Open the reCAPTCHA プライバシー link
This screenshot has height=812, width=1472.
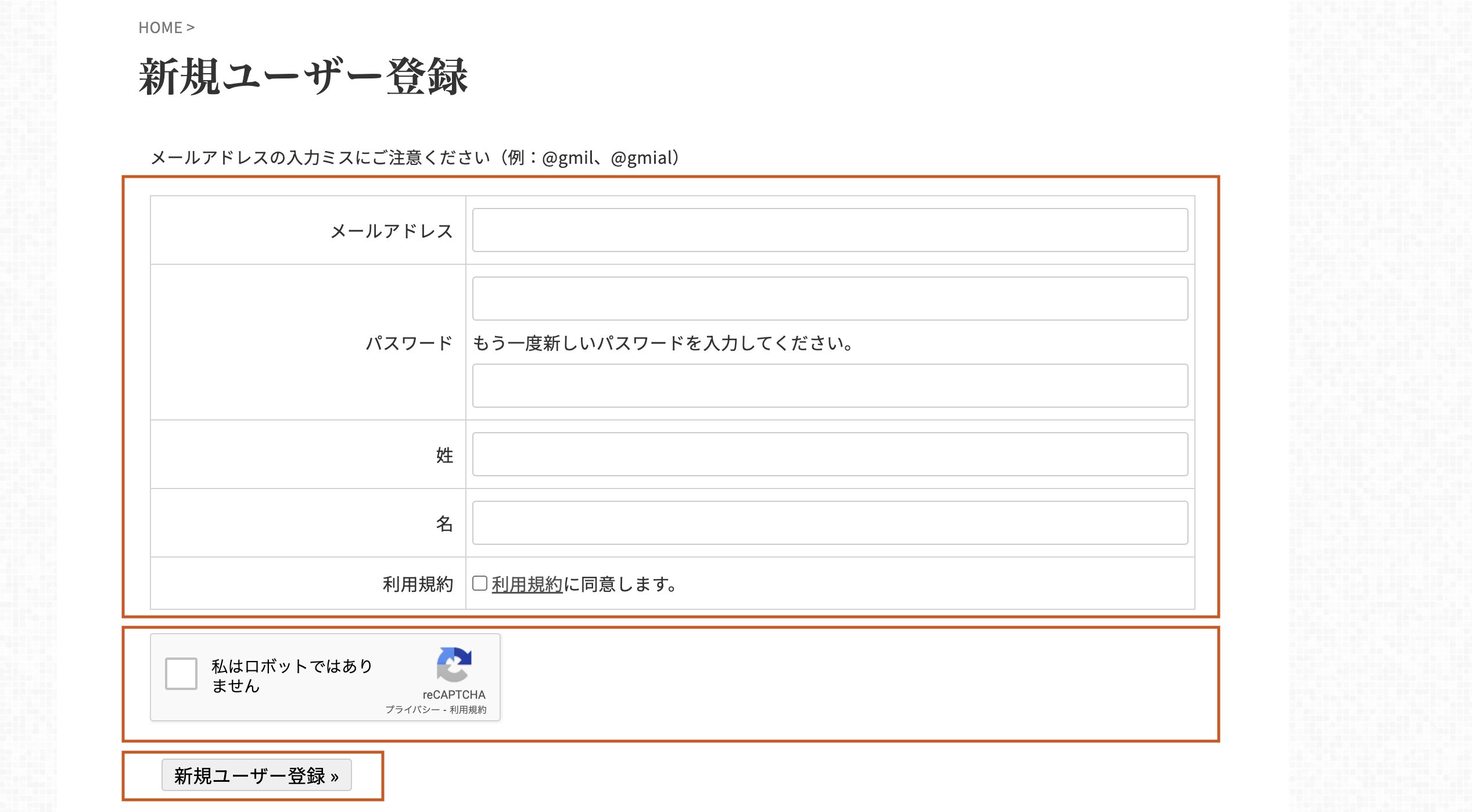click(x=412, y=710)
